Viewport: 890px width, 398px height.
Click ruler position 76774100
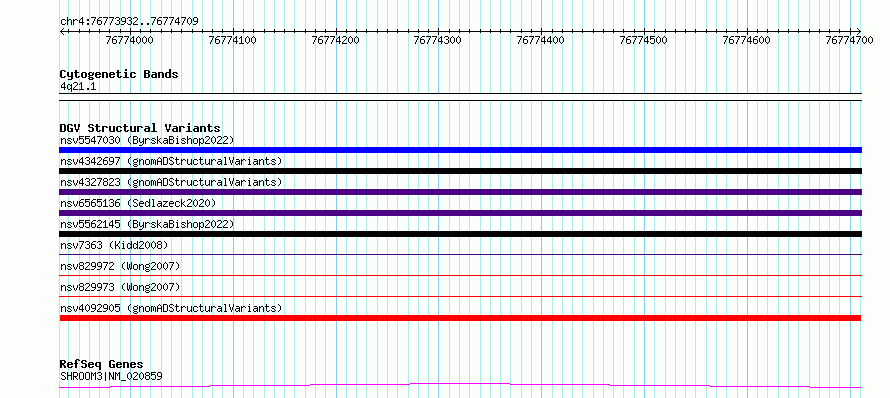click(x=233, y=40)
